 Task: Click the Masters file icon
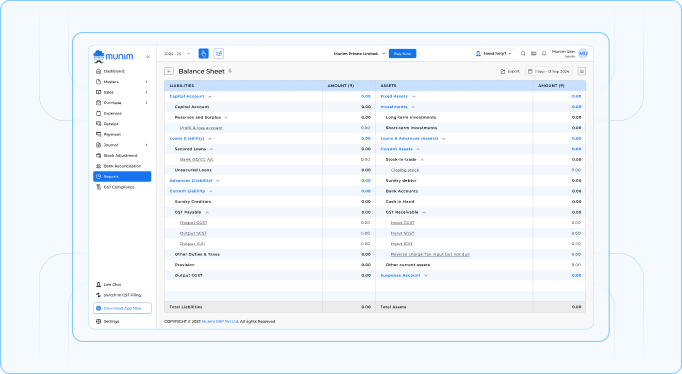[x=98, y=82]
